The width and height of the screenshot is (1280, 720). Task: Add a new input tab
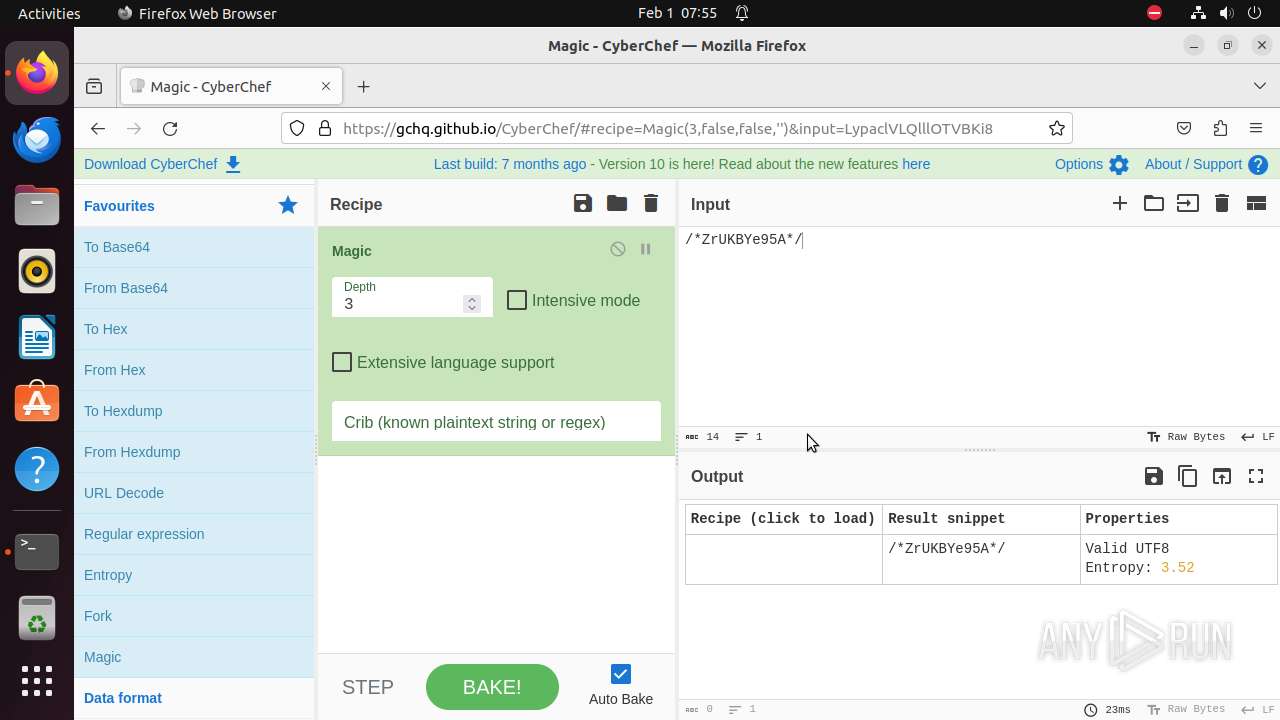tap(1120, 204)
